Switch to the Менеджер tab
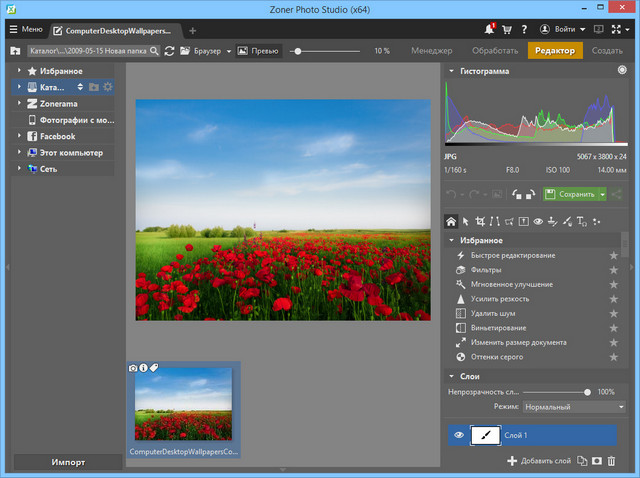 (x=431, y=50)
